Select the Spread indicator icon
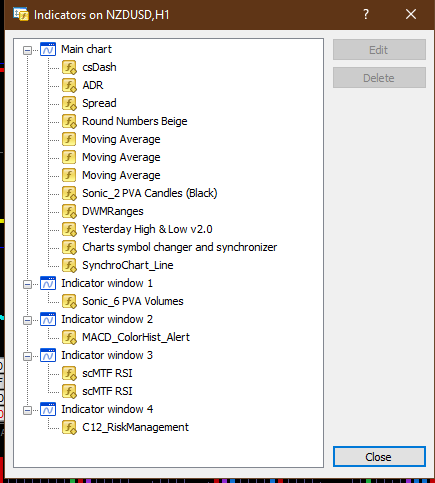This screenshot has height=483, width=435. point(69,103)
